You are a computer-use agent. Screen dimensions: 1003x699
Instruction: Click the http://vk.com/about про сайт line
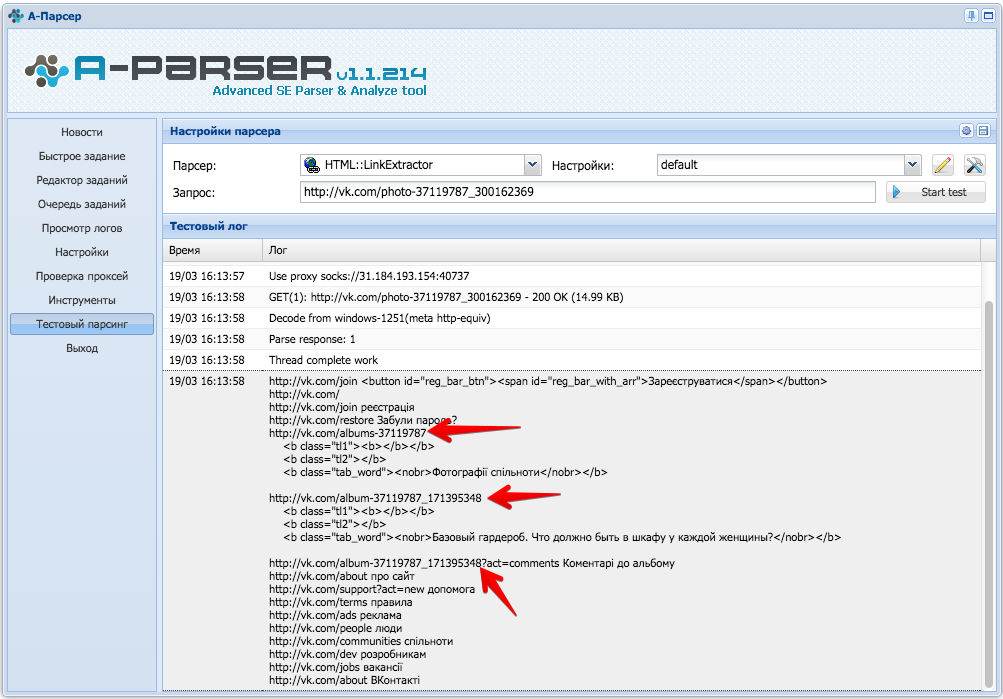pos(342,576)
